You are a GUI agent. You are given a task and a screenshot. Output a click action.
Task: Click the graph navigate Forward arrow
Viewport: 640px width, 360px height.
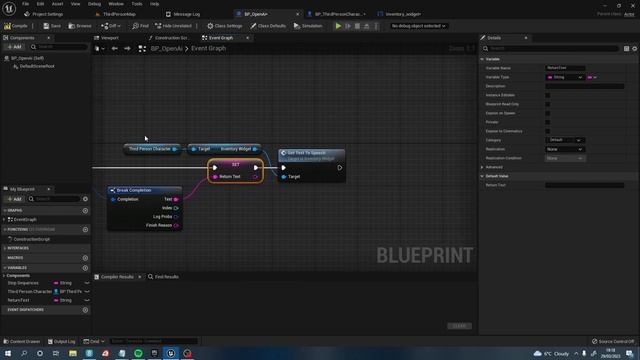pos(127,49)
